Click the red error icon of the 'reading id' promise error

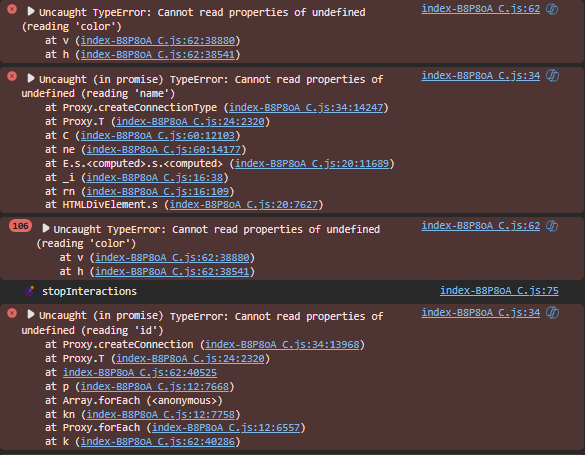[x=12, y=313]
